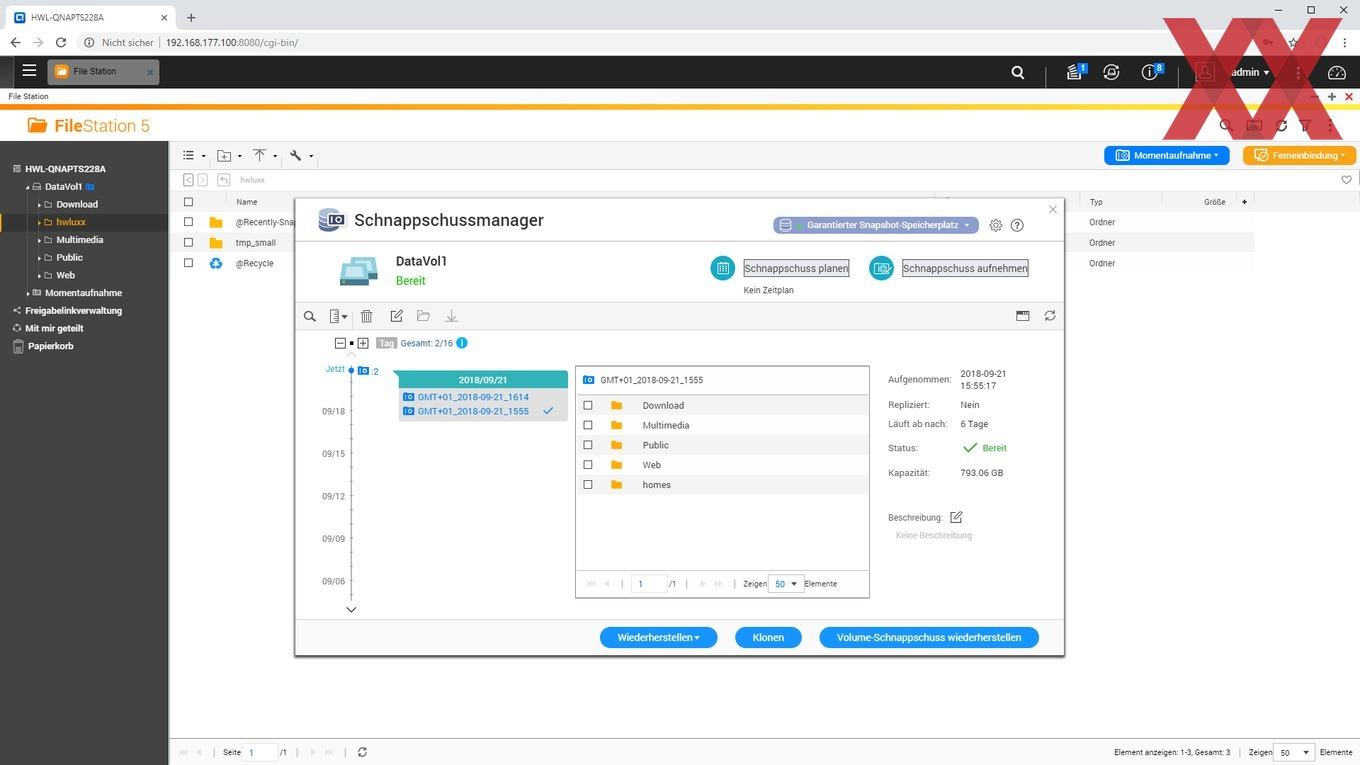Expand the timeline with the plus icon
Screen dimensions: 1360x765
tap(363, 343)
